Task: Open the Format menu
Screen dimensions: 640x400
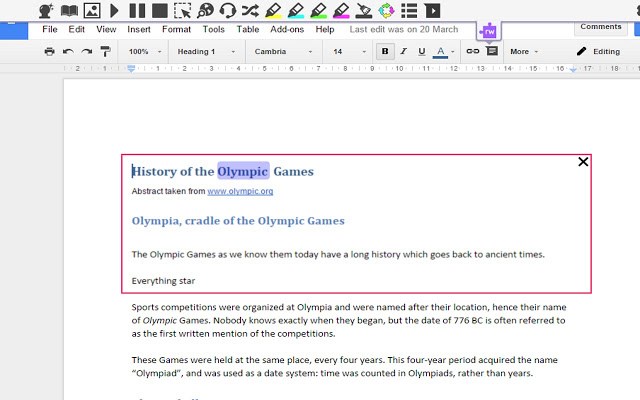Action: [176, 29]
